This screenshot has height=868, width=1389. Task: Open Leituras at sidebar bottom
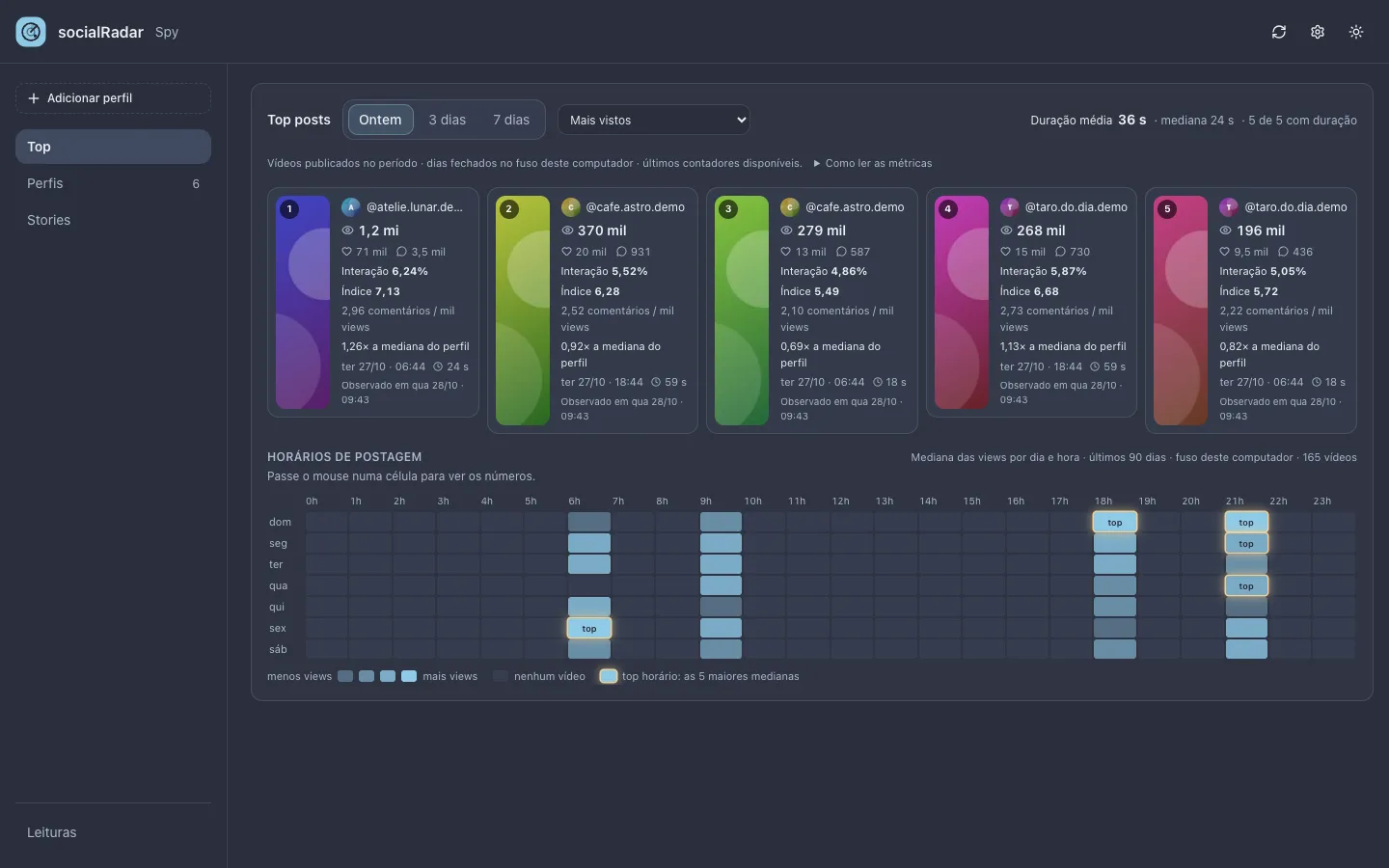[x=113, y=832]
